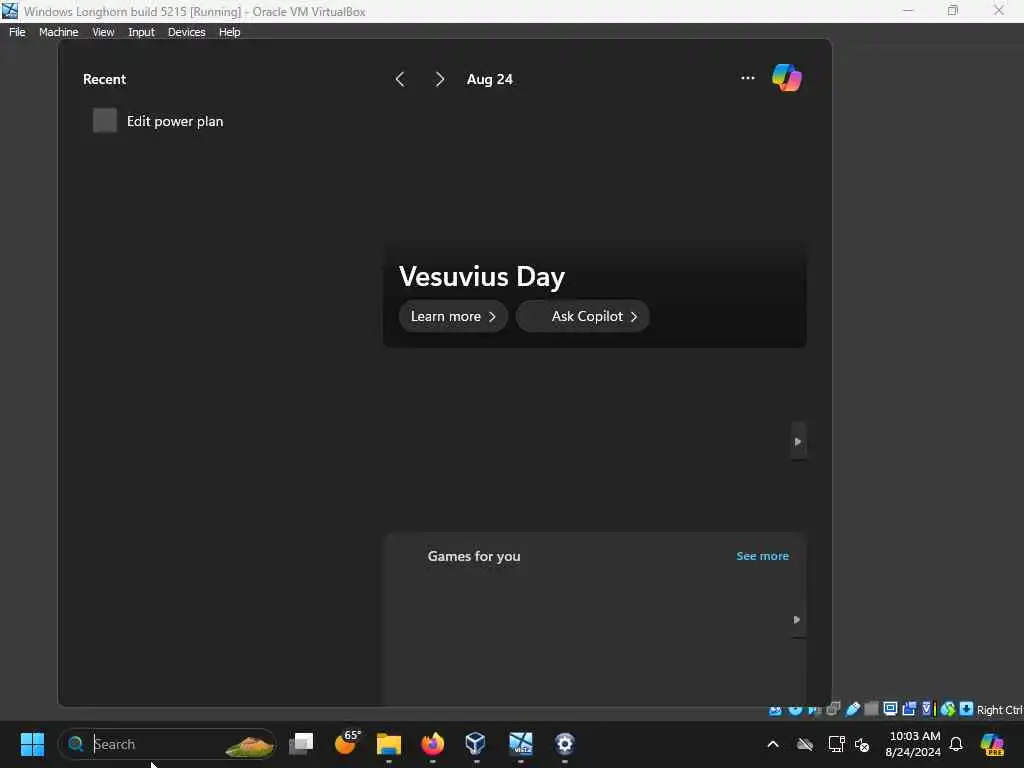Viewport: 1024px width, 768px height.
Task: Click the VirtualBox optical drive status icon
Action: pos(795,710)
